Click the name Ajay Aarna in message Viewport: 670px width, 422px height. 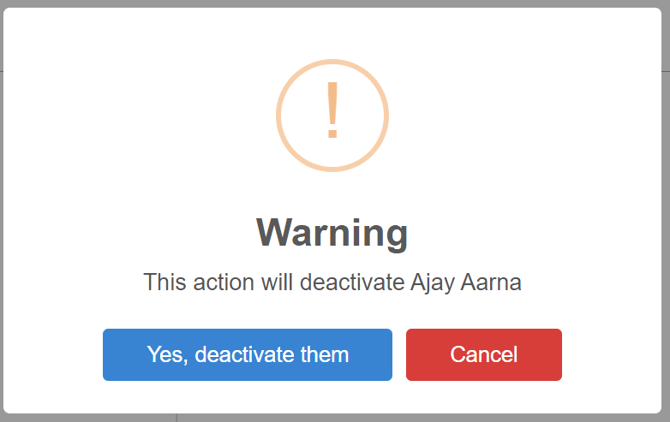[466, 282]
